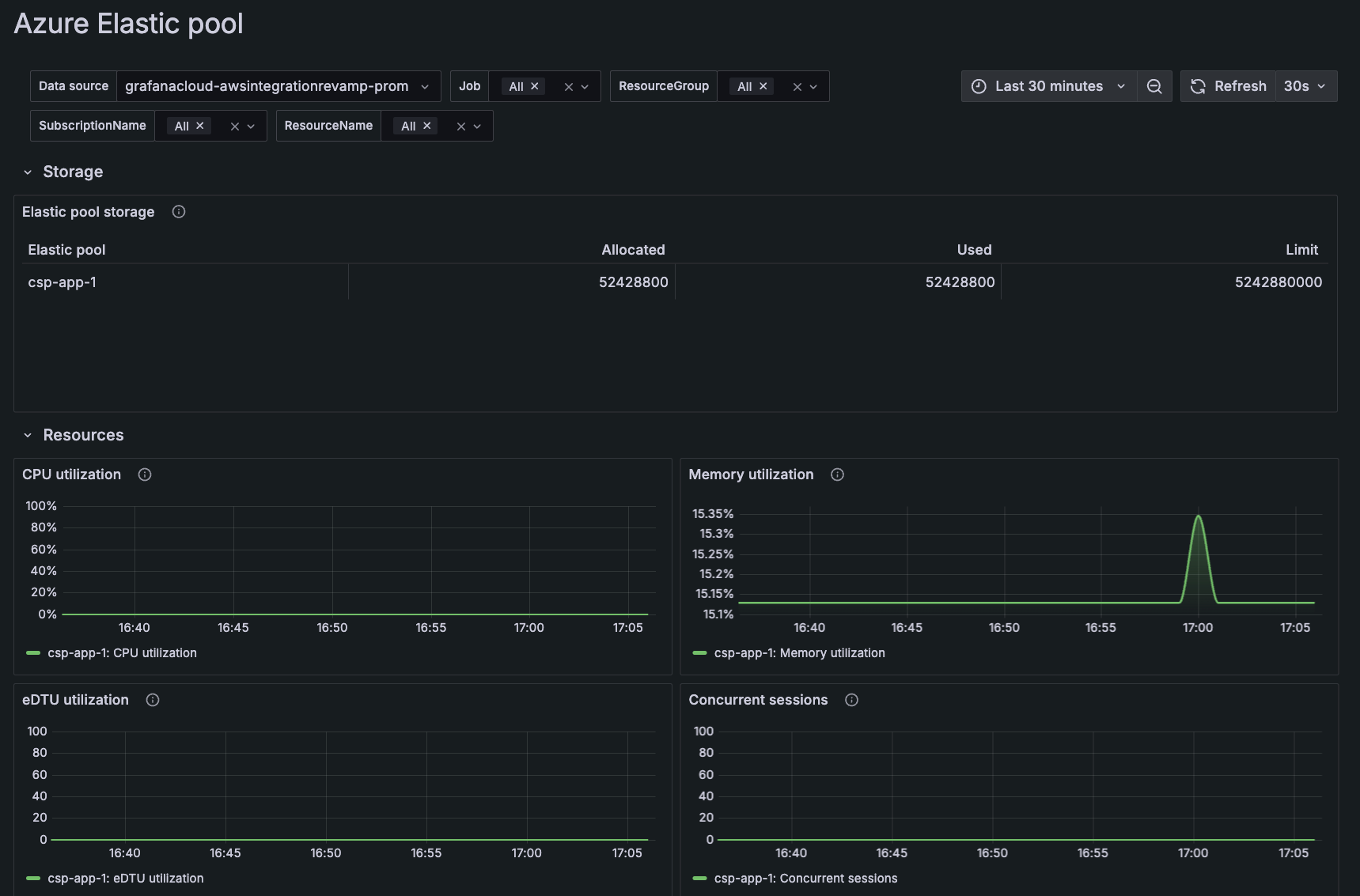This screenshot has width=1360, height=896.
Task: Toggle csp-app-1 CPU utilization legend series
Action: [122, 653]
